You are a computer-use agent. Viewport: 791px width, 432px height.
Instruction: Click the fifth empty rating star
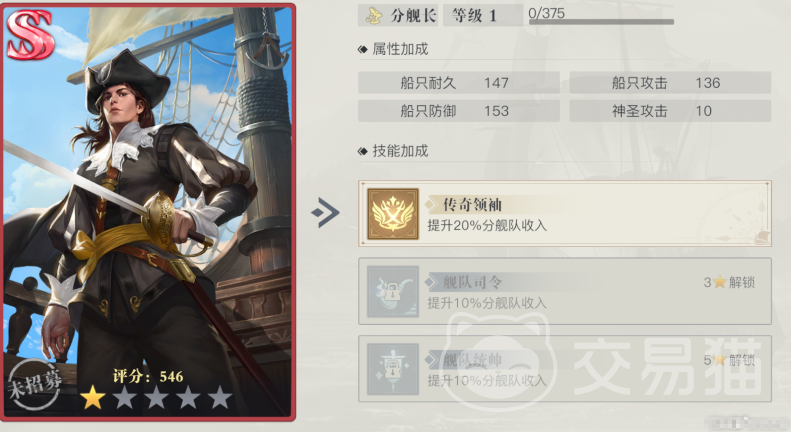[220, 398]
